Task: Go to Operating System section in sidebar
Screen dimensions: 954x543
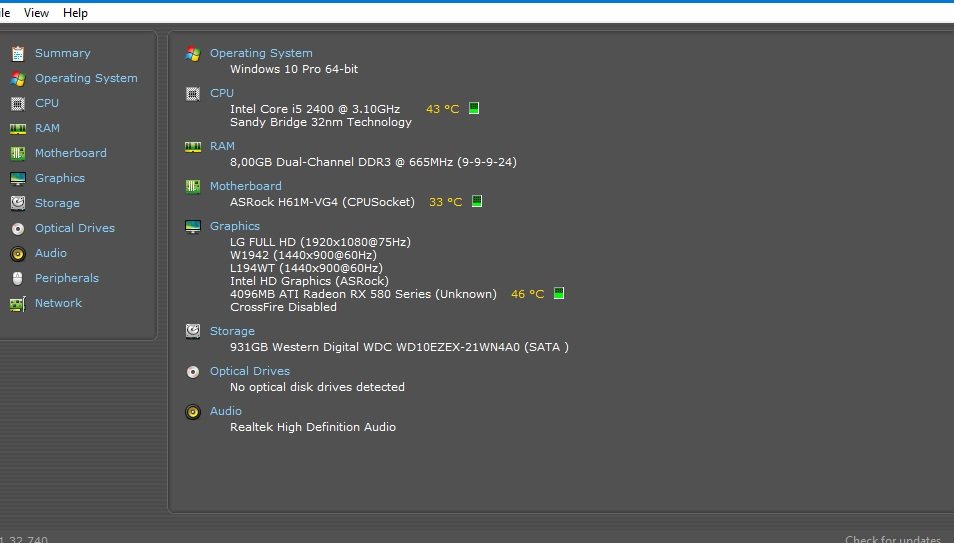Action: pyautogui.click(x=86, y=78)
